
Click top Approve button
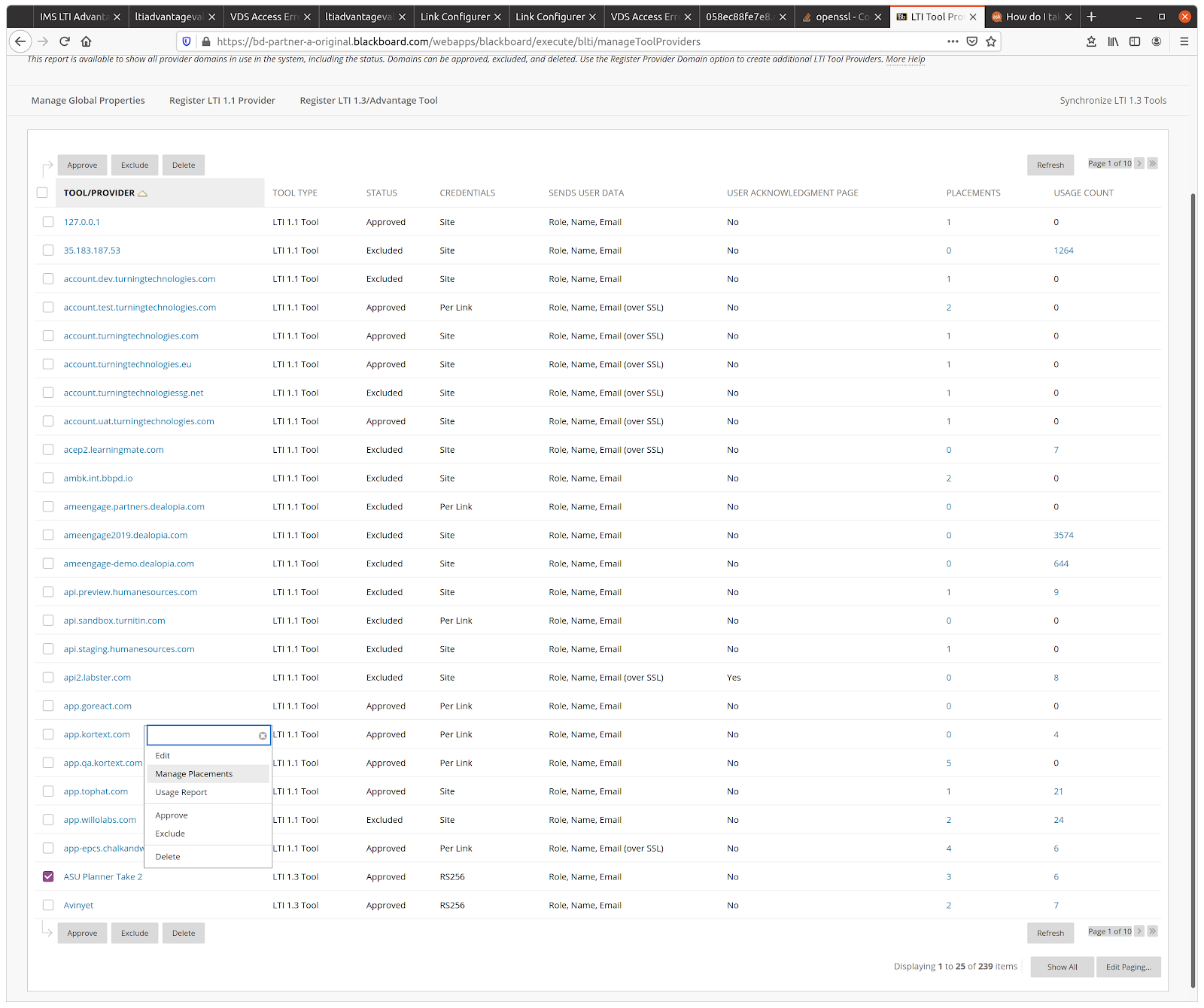[82, 165]
